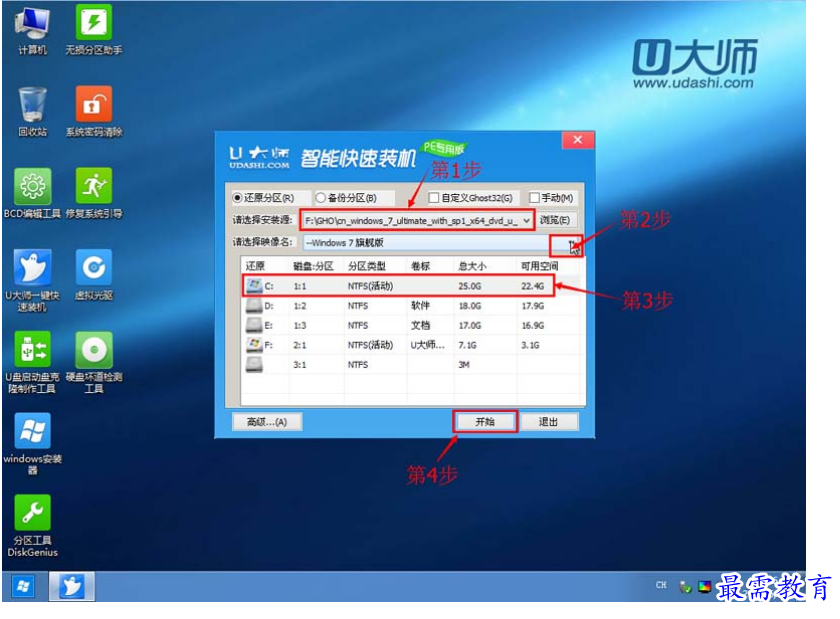This screenshot has width=840, height=619.
Task: Click the D: drive disk icon
Action: tap(254, 305)
